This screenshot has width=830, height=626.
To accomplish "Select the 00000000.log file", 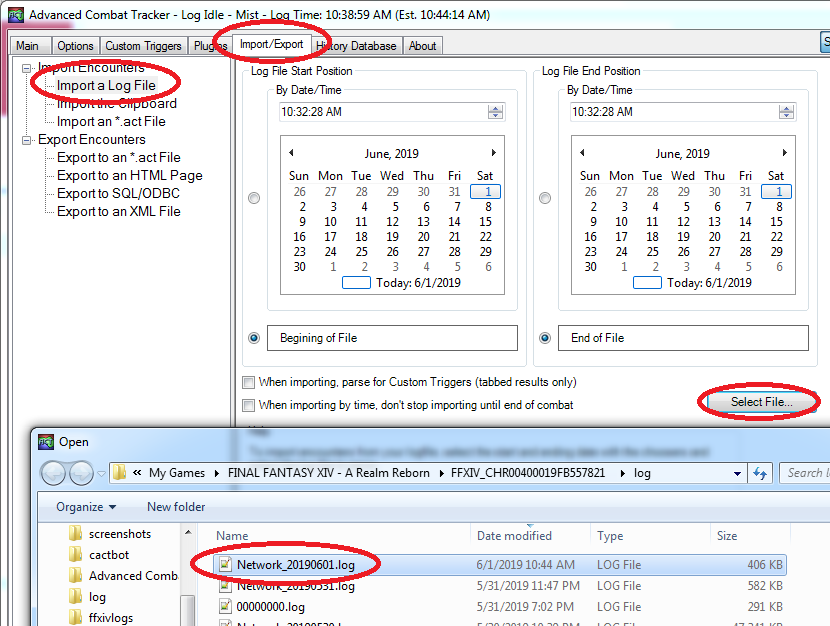I will [500, 607].
